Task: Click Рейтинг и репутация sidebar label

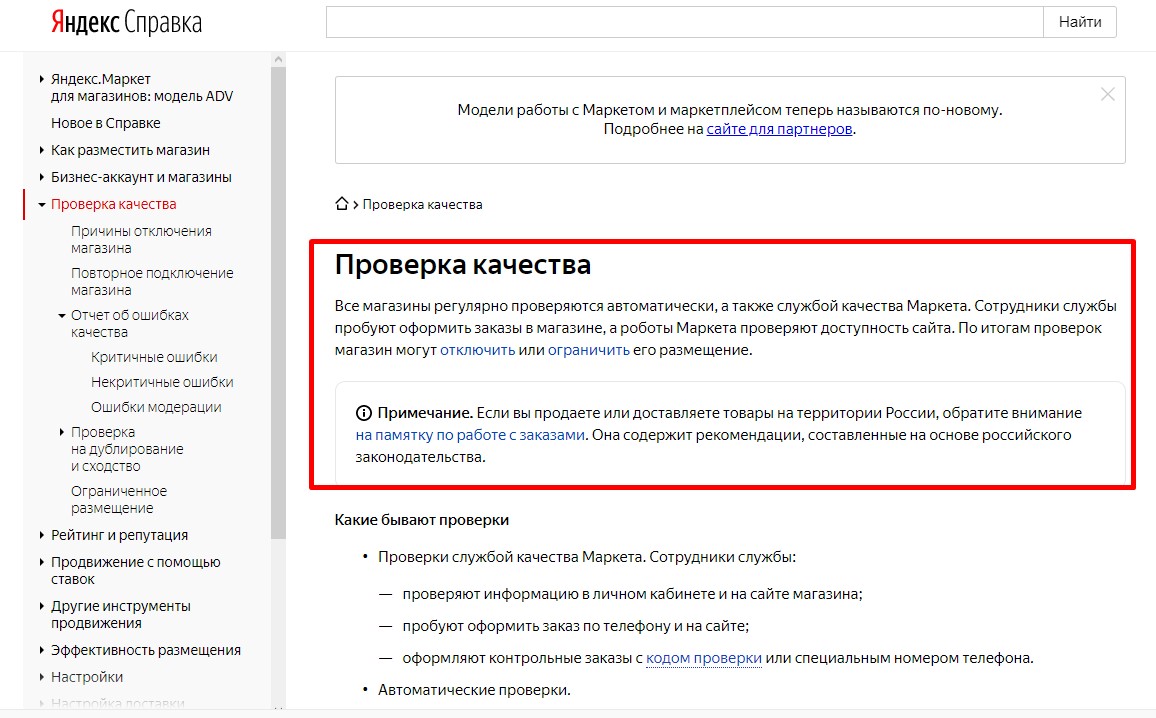Action: coord(119,535)
